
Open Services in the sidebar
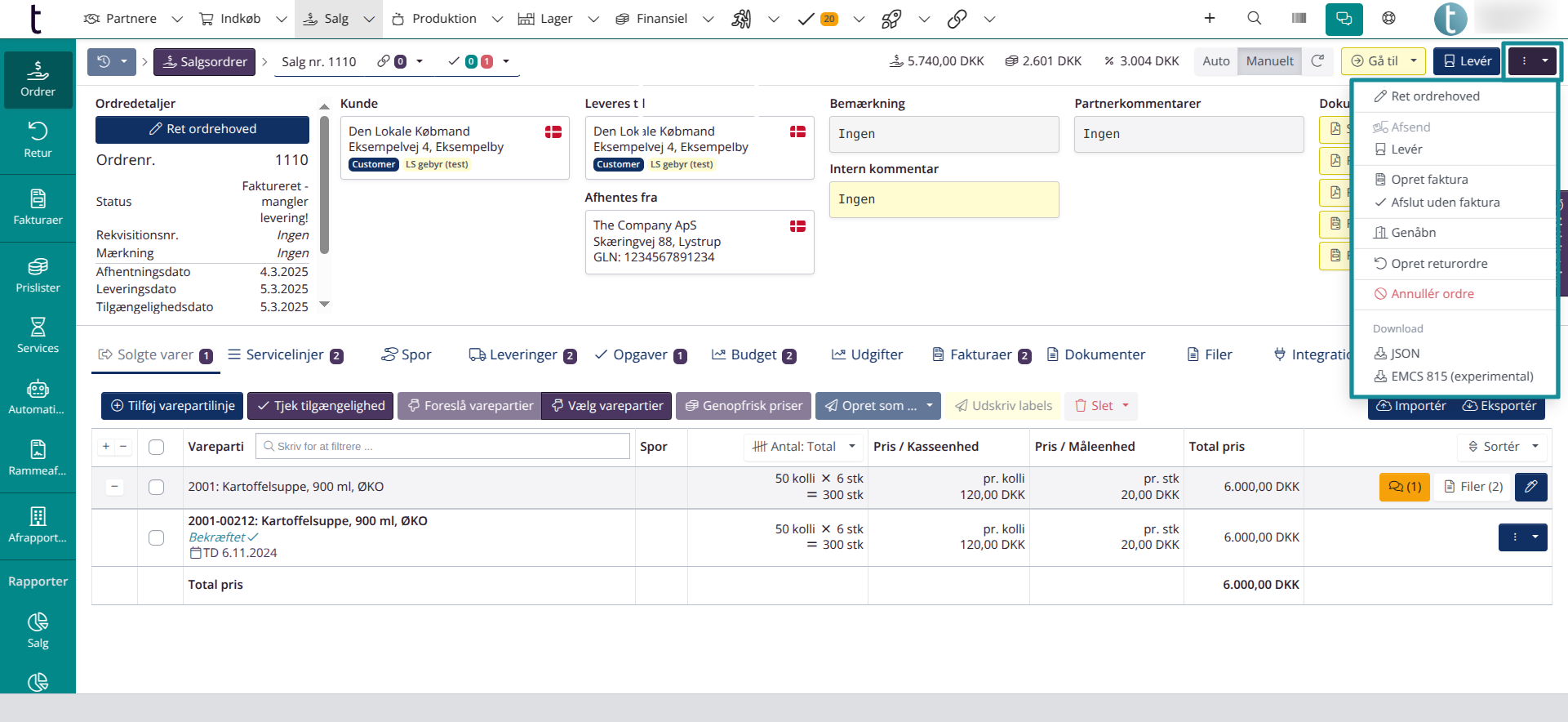click(x=38, y=336)
